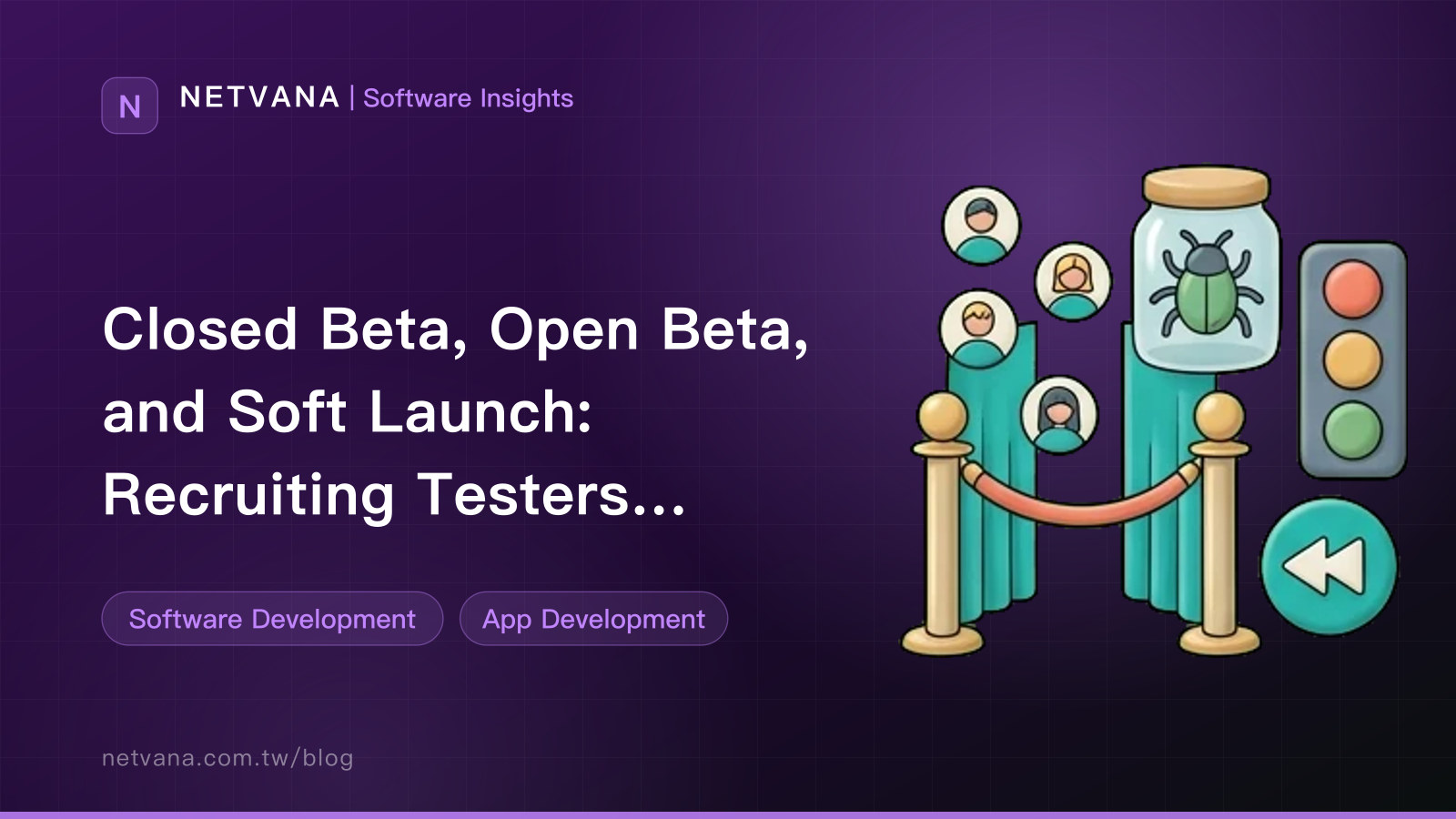
Task: Click the Software Insights label
Action: tap(468, 98)
